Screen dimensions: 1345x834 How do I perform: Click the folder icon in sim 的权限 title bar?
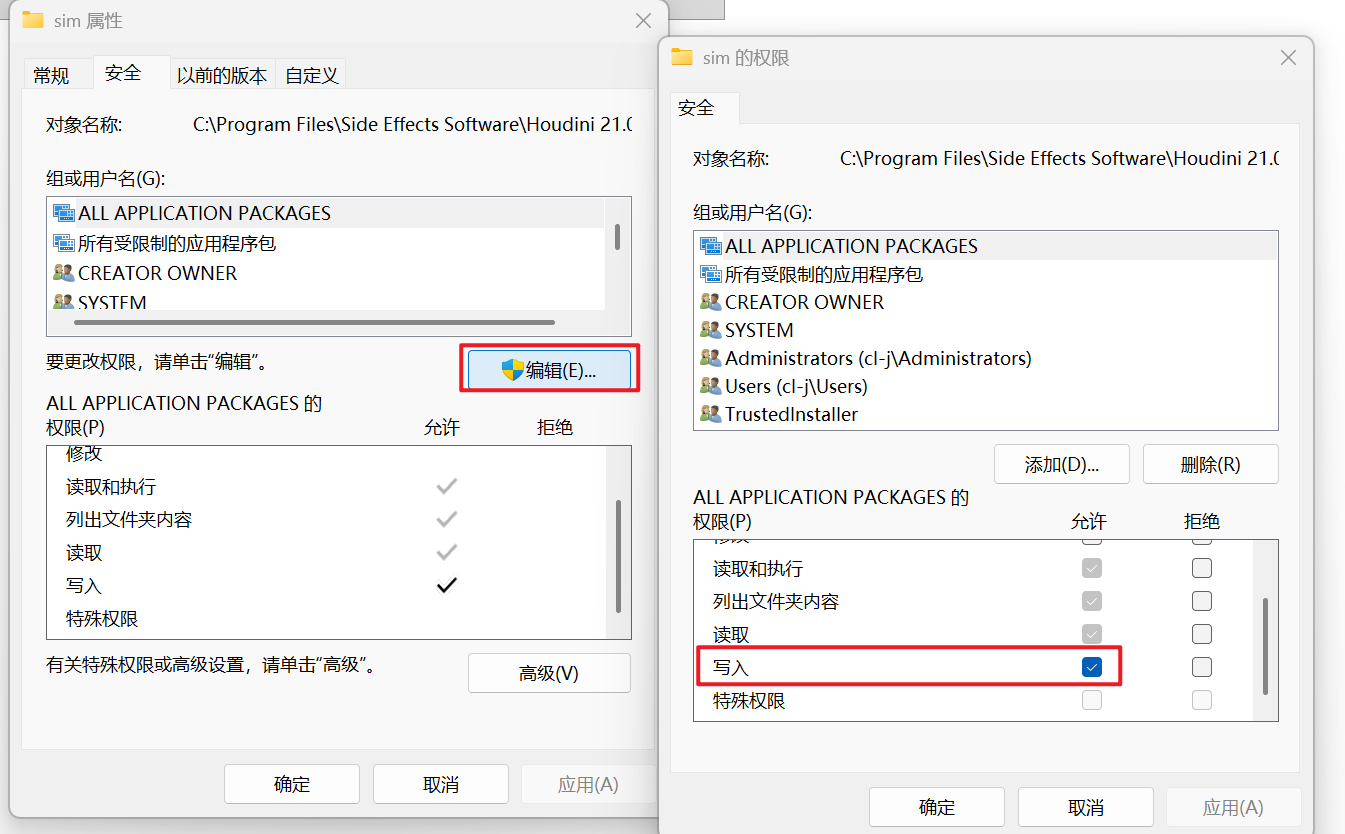click(682, 57)
